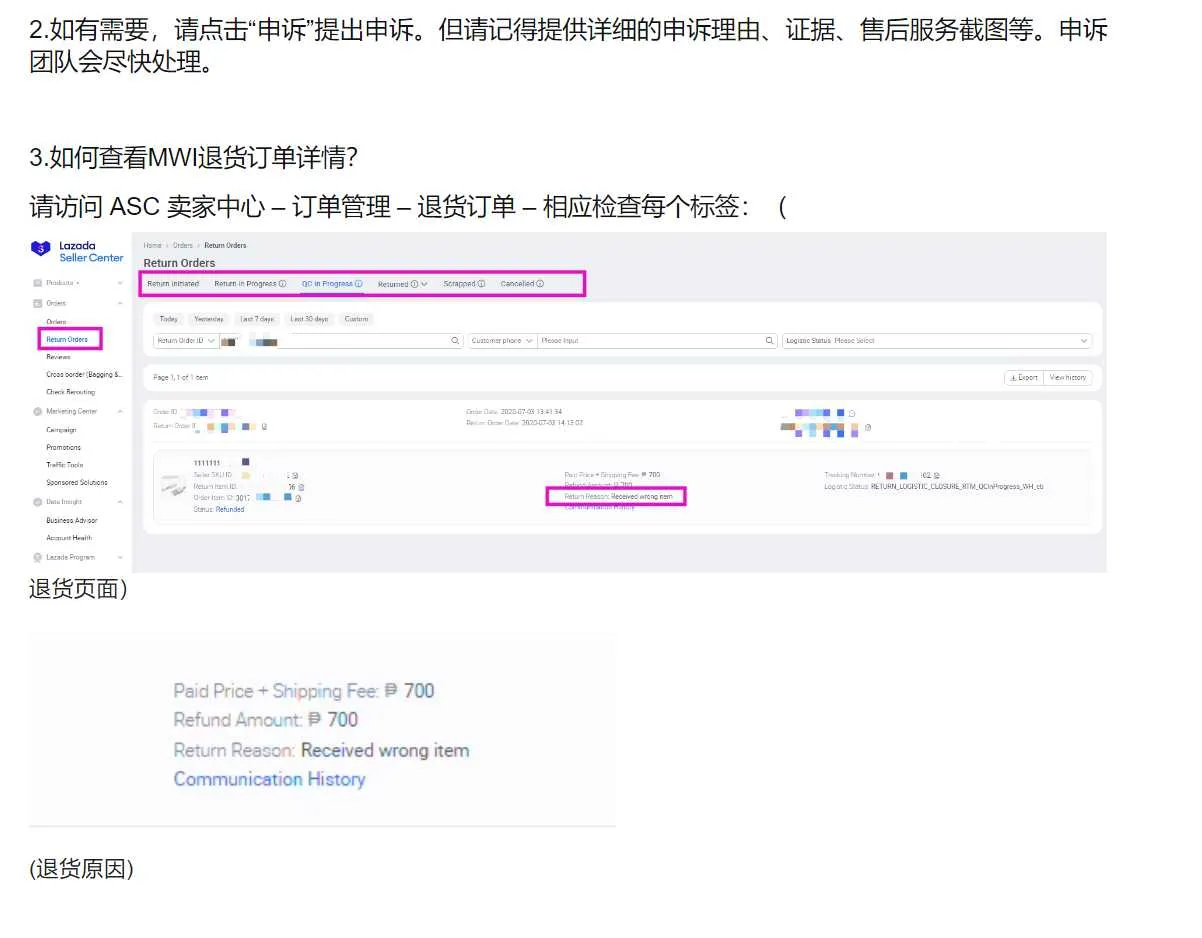The width and height of the screenshot is (1202, 938).
Task: Click the View history button
Action: pyautogui.click(x=1068, y=377)
